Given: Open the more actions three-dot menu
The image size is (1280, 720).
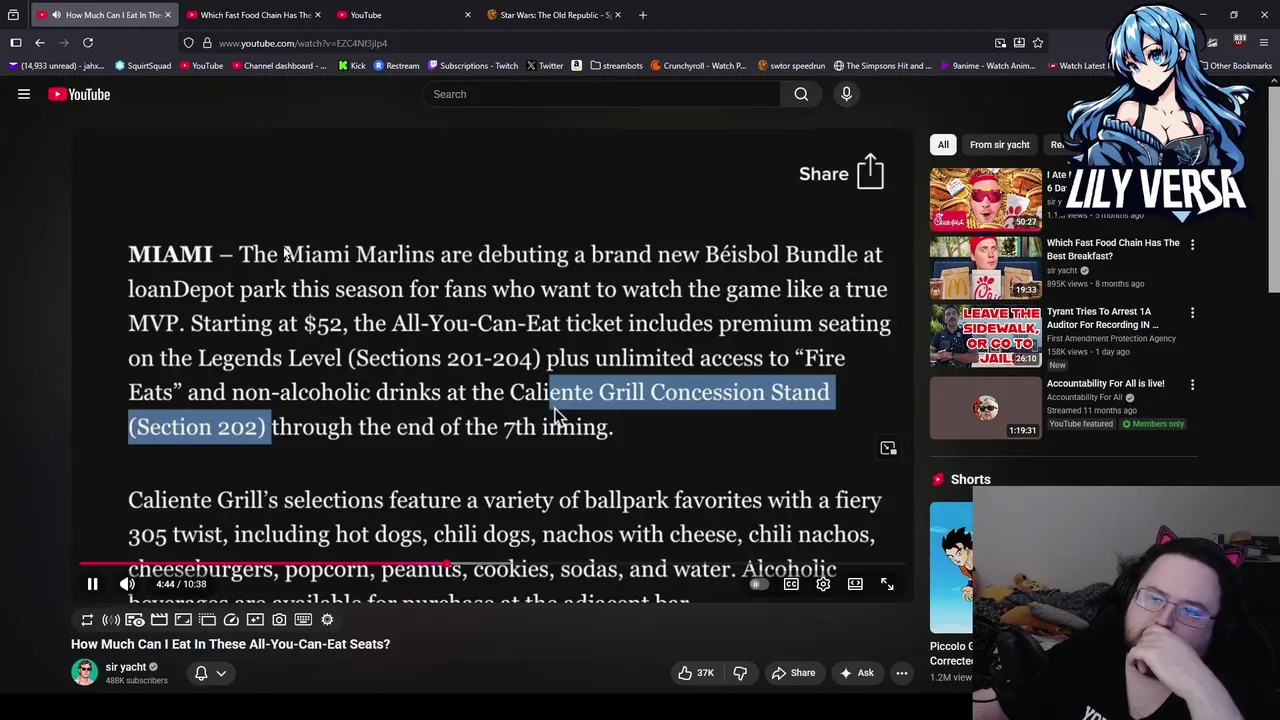Looking at the screenshot, I should pos(901,673).
